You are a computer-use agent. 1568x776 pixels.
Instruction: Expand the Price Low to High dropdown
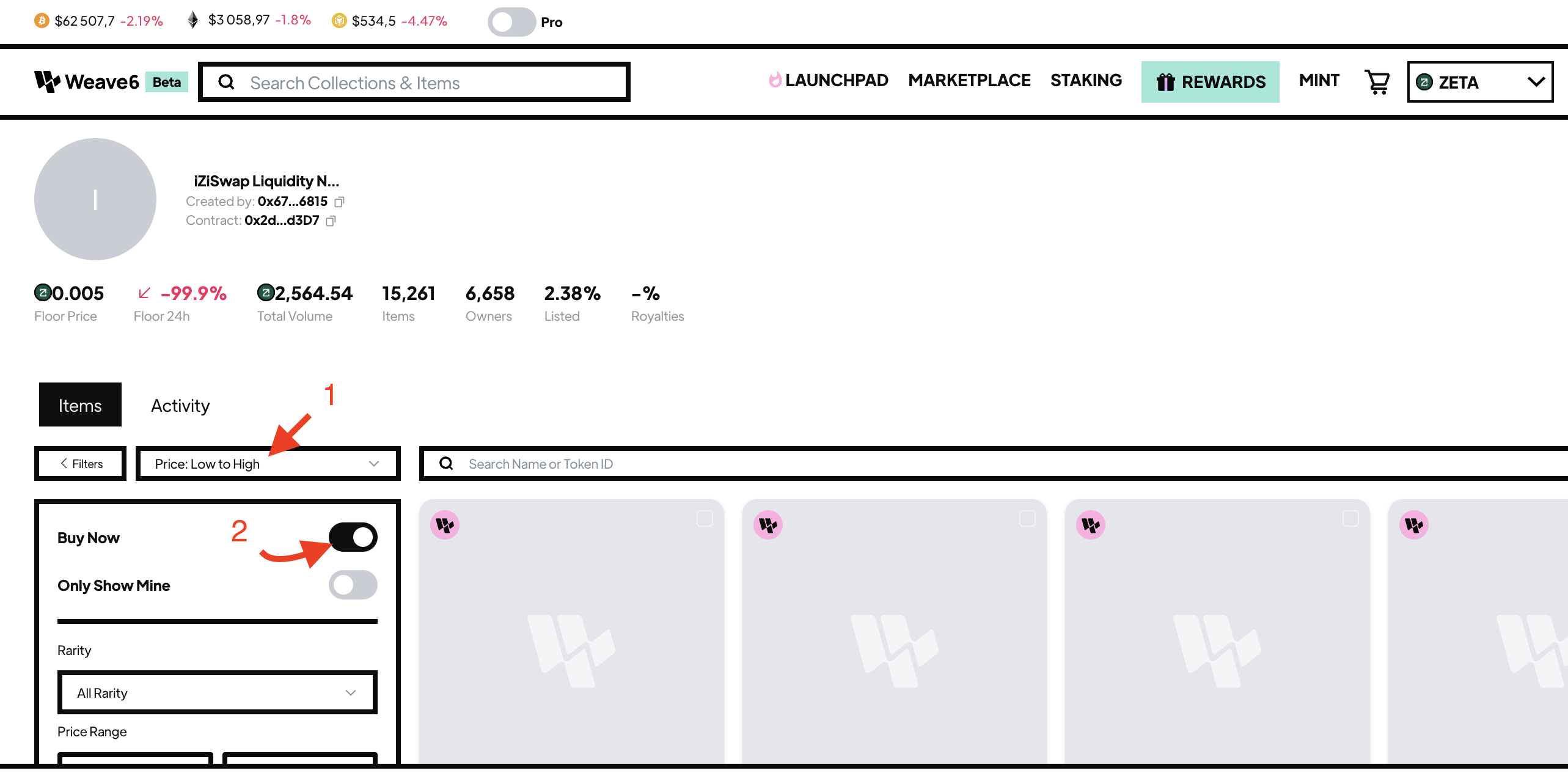coord(264,463)
